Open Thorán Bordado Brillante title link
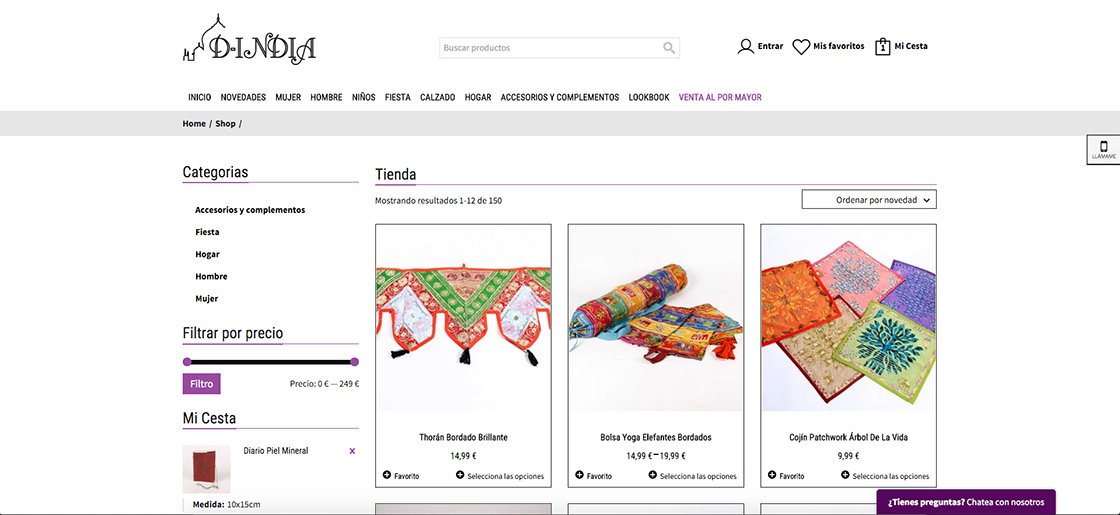Screen dimensions: 1120x515 pyautogui.click(x=464, y=437)
